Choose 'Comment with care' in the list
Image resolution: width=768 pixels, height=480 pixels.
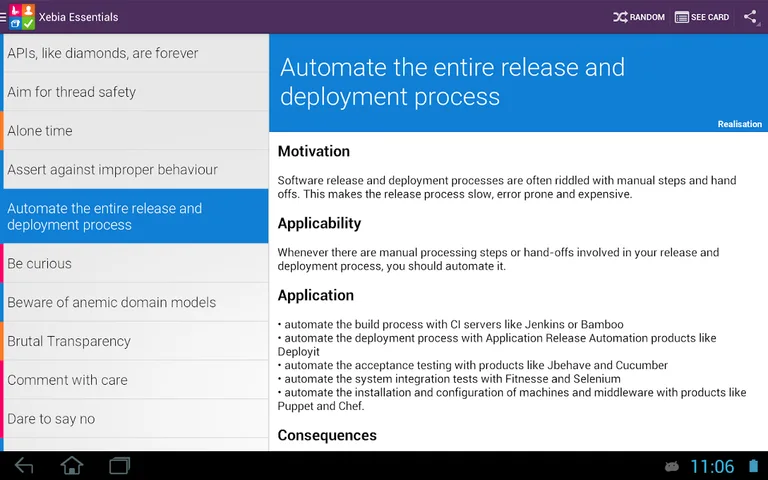(x=135, y=381)
